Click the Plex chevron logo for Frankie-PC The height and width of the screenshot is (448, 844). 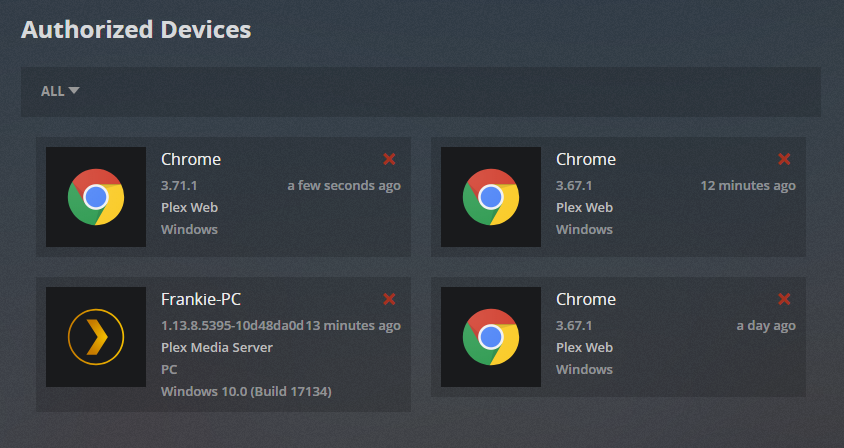pos(96,337)
